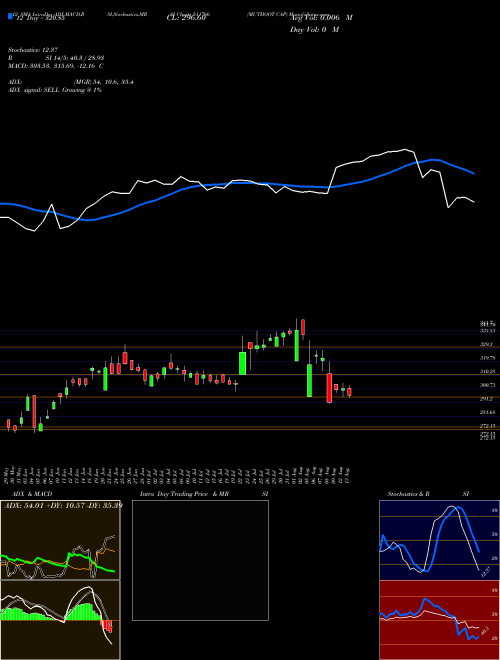Click the blue 12 Day SMA legend square
500x660 pixels.
click(10, 17)
